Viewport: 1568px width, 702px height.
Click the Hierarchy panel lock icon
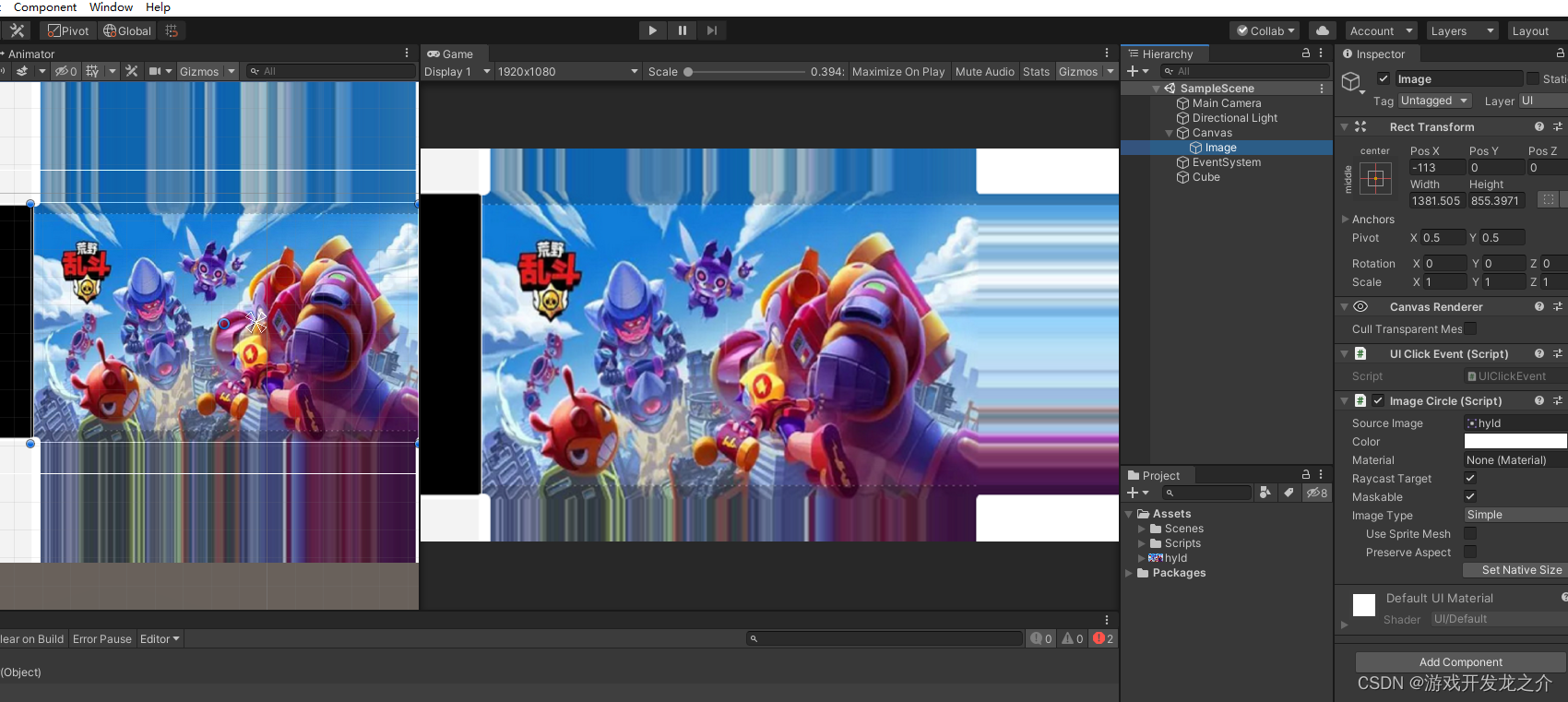click(1305, 54)
